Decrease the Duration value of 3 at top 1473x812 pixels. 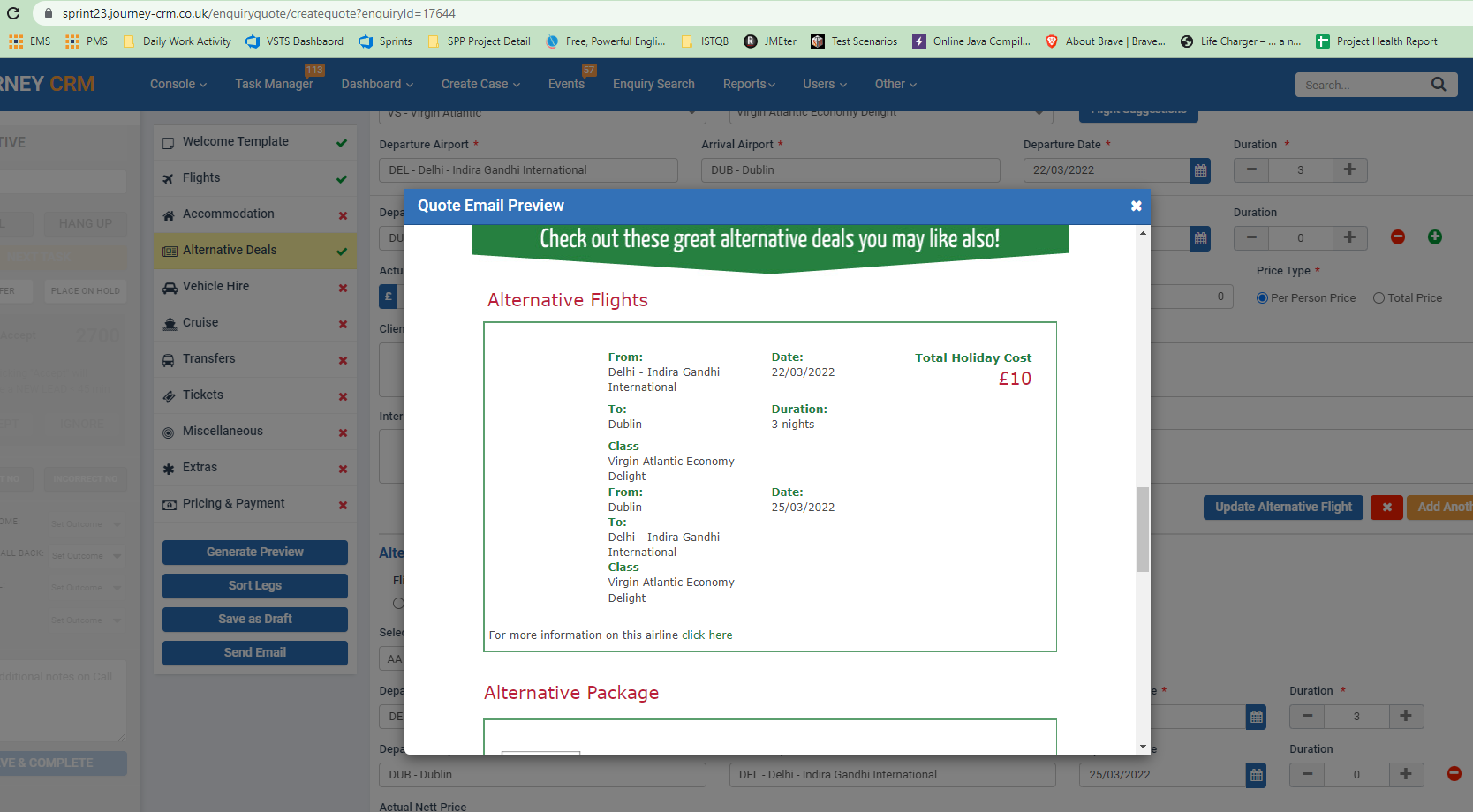[1251, 170]
